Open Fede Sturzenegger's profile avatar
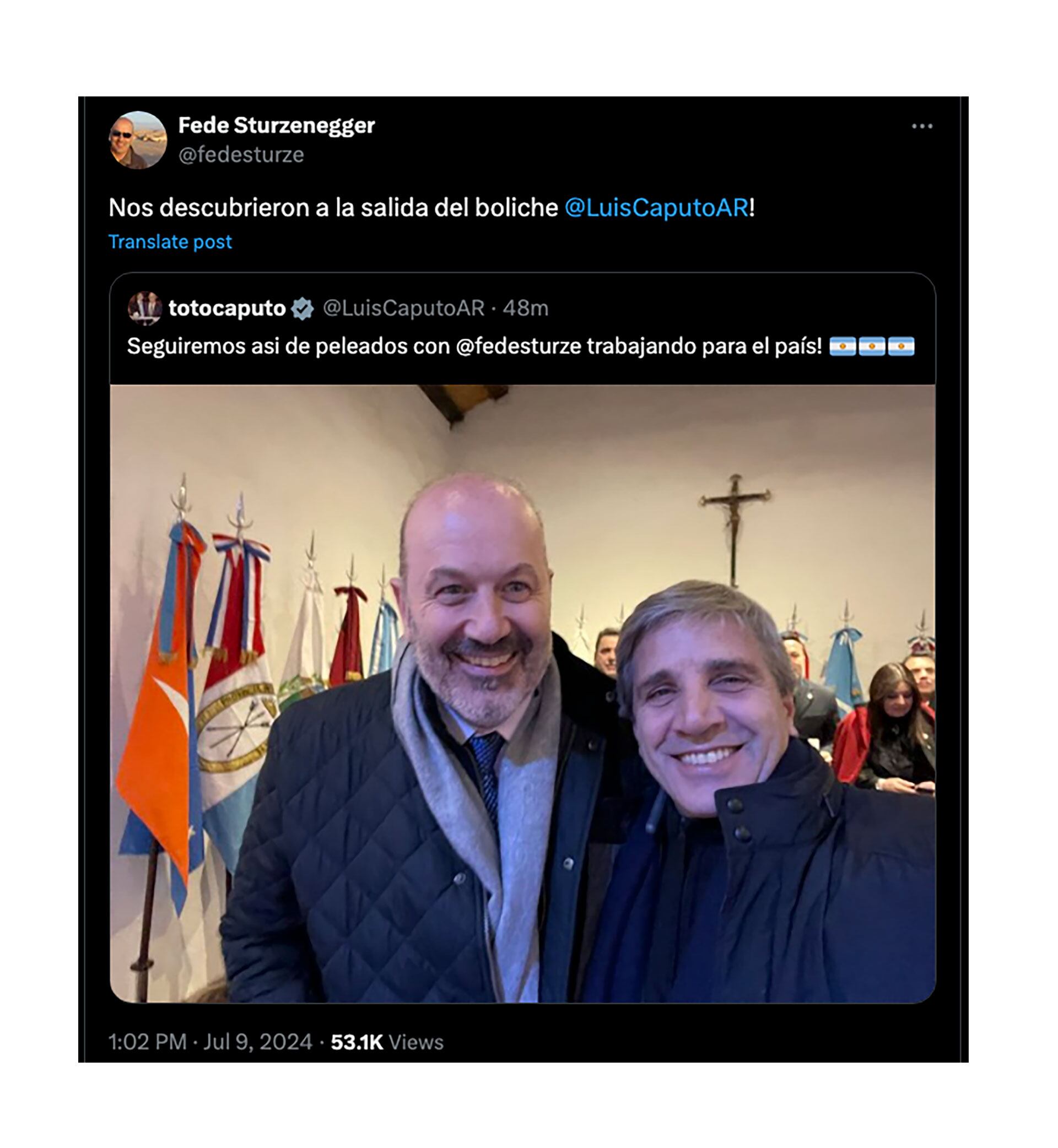The height and width of the screenshot is (1148, 1058). 137,140
